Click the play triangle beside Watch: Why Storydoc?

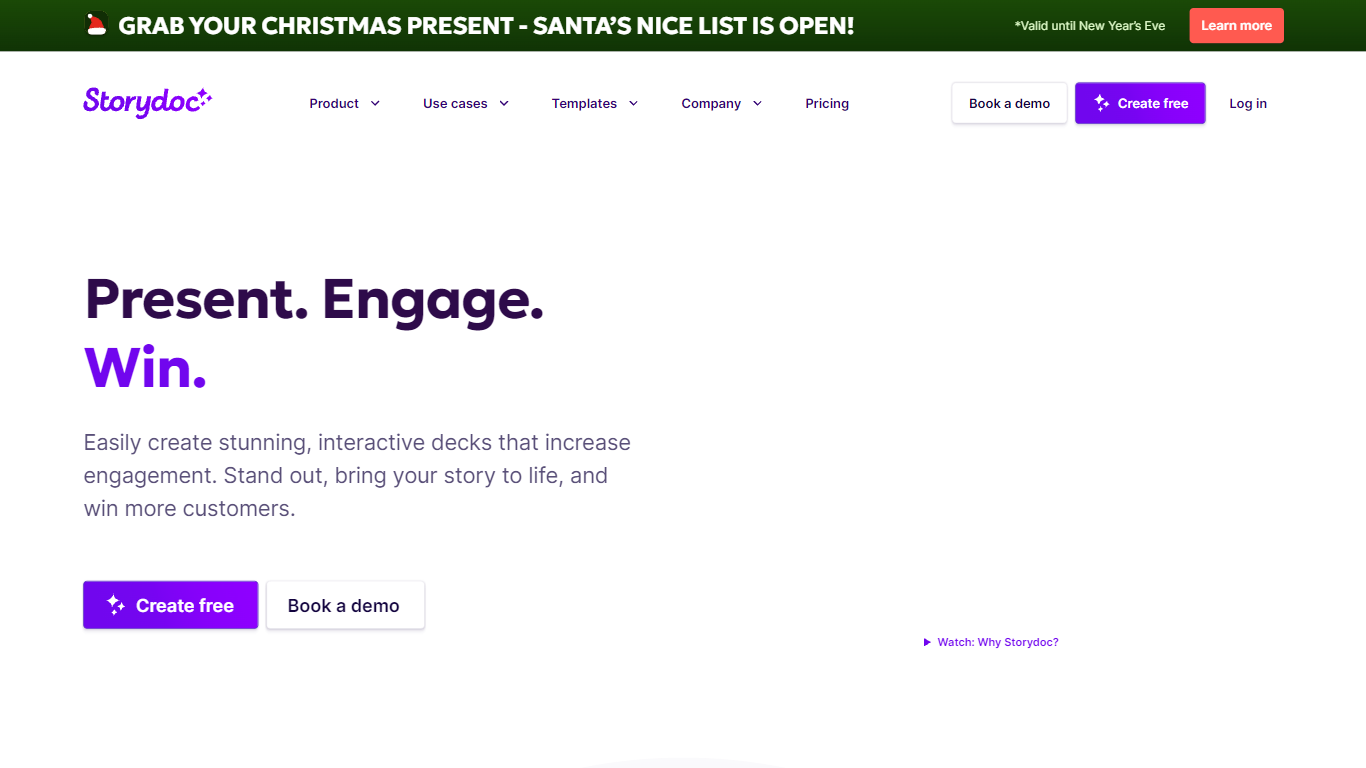tap(927, 643)
